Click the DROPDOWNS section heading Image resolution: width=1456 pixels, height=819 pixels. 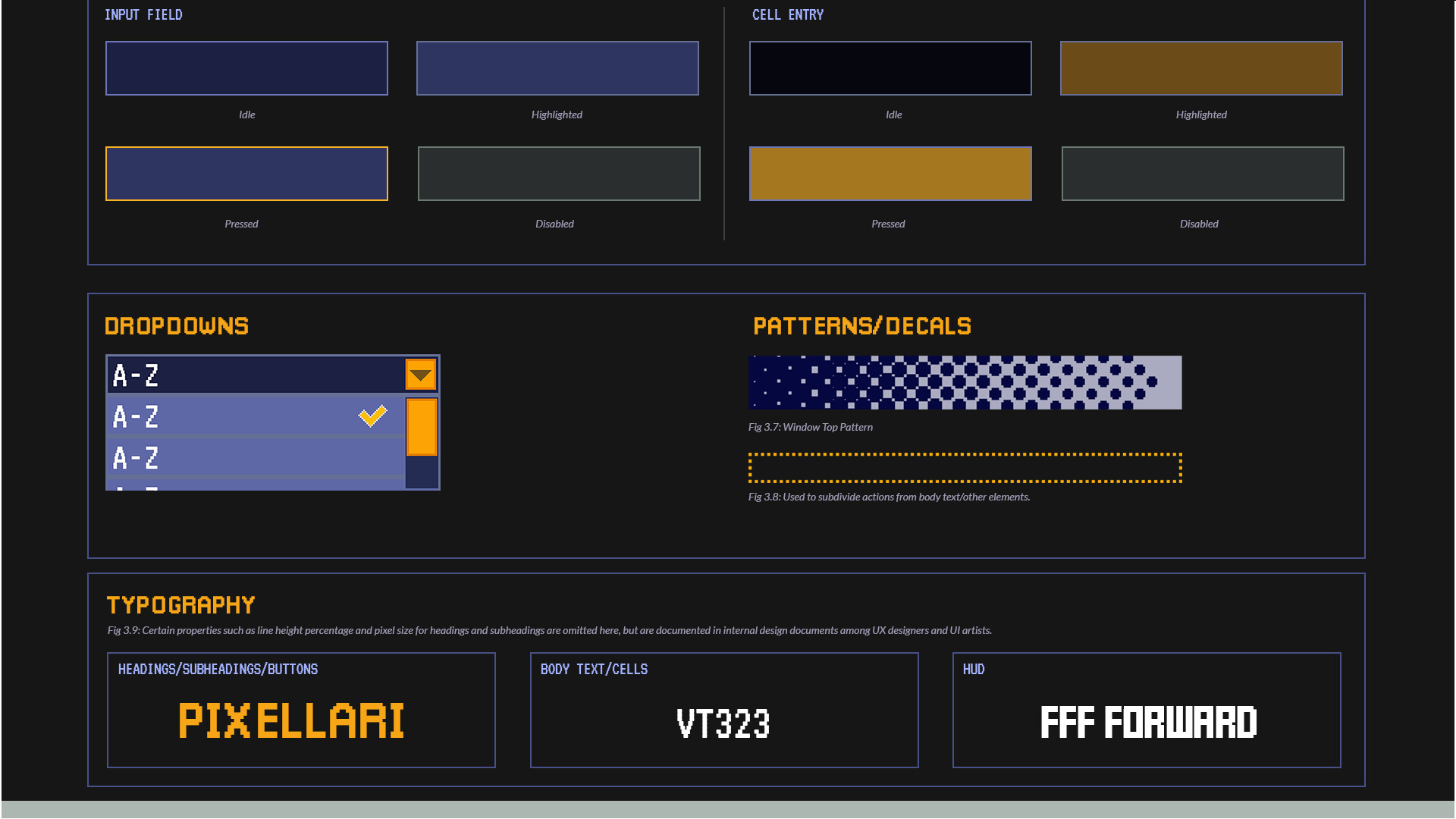click(176, 326)
